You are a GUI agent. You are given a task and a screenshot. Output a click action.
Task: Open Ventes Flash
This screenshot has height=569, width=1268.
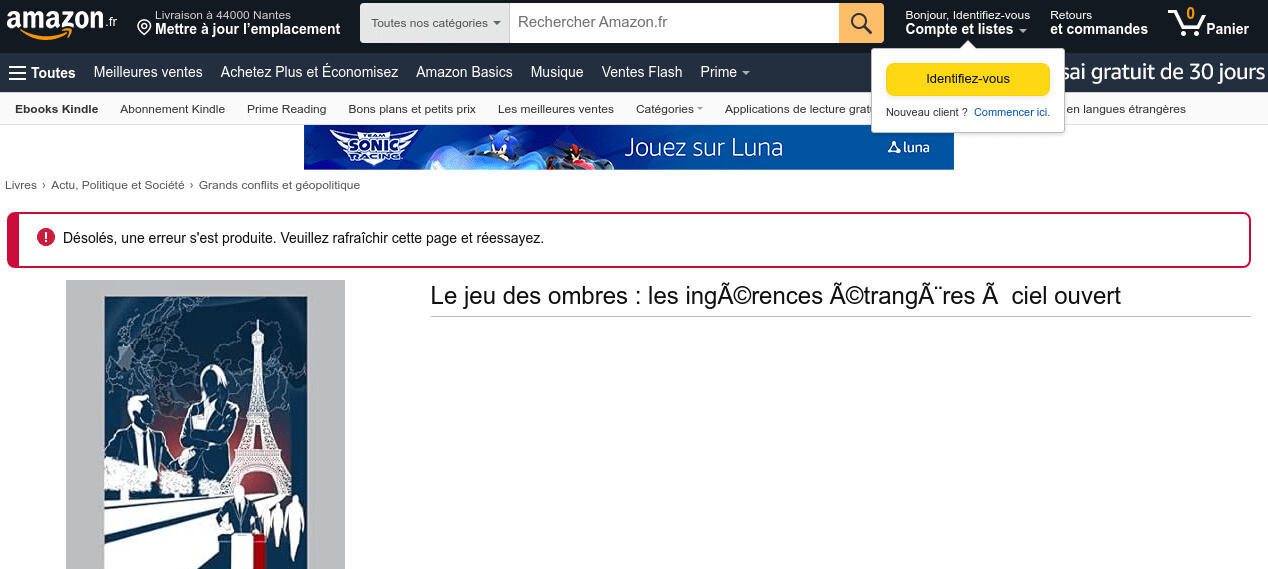(x=642, y=72)
